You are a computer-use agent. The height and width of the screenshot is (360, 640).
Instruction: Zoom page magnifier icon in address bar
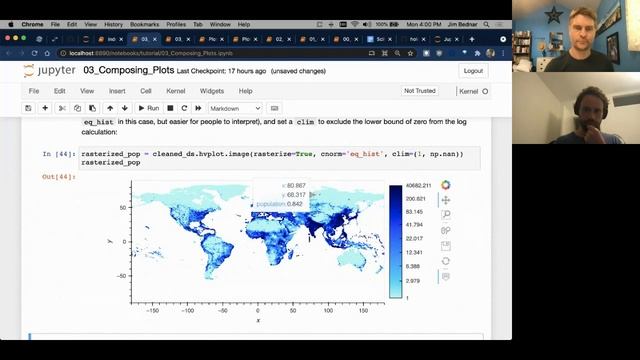click(397, 53)
